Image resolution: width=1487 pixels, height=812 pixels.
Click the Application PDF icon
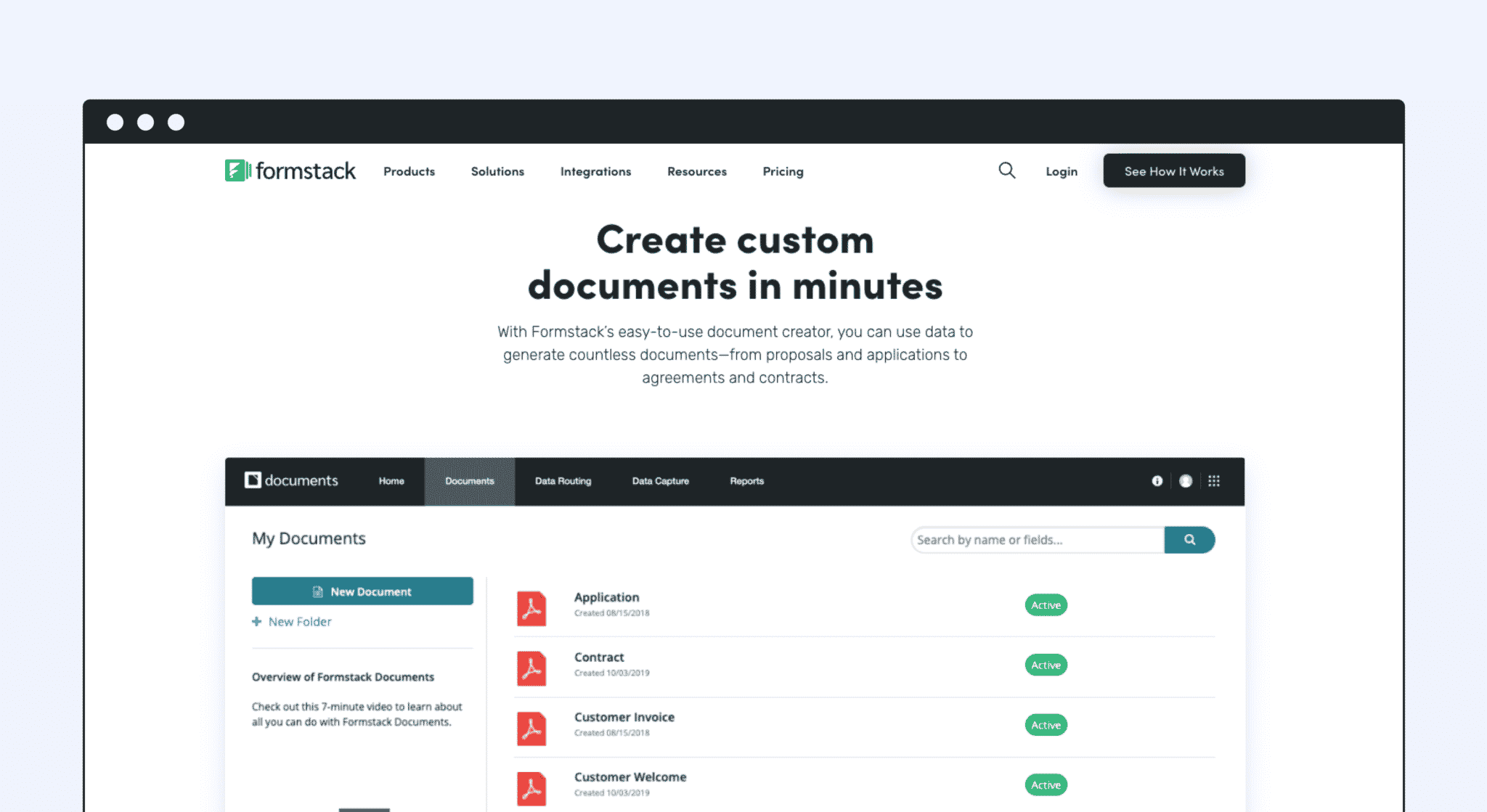[531, 608]
